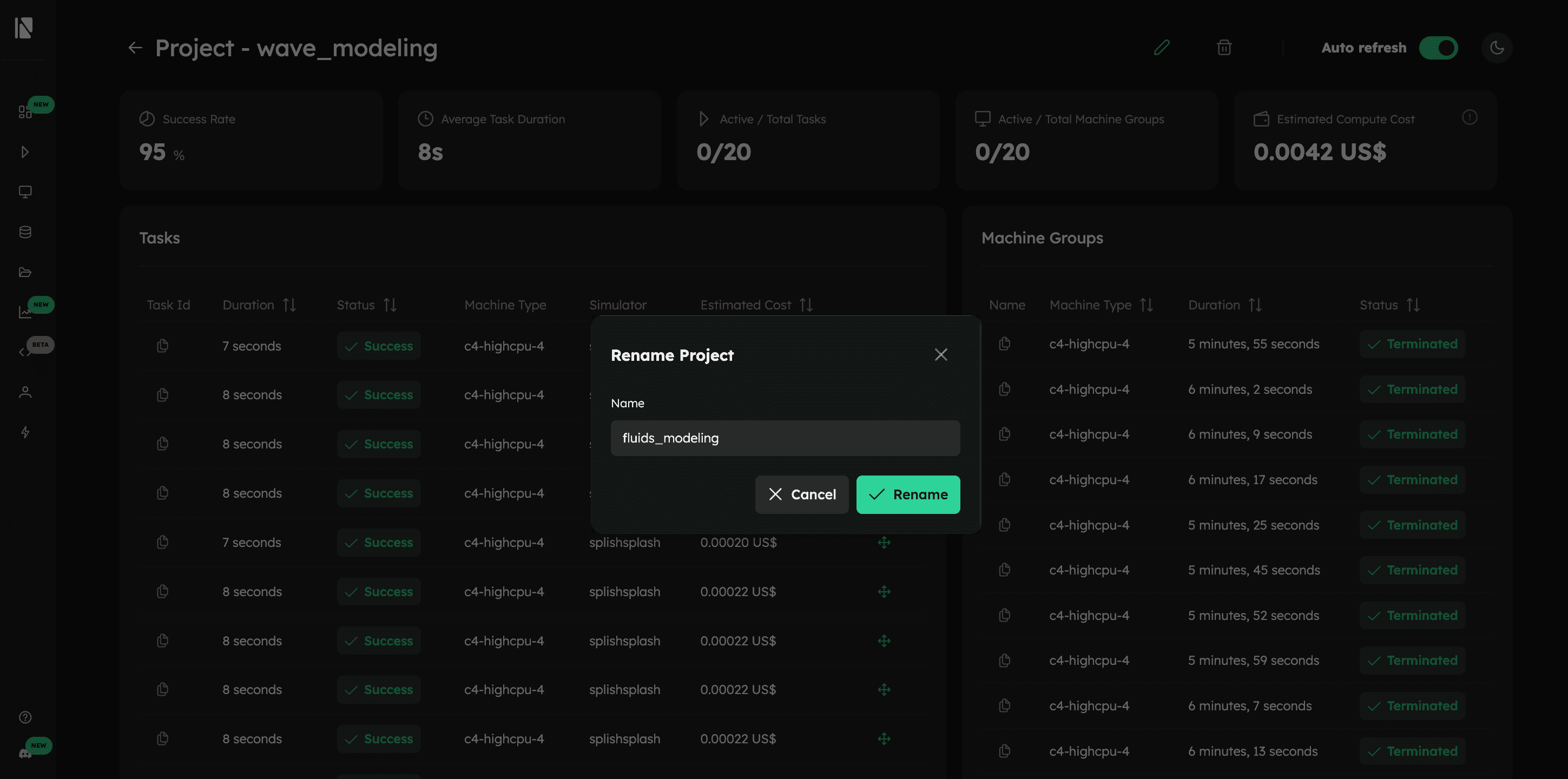Screen dimensions: 1568x779
Task: Sort tasks by Duration column
Action: pos(289,305)
